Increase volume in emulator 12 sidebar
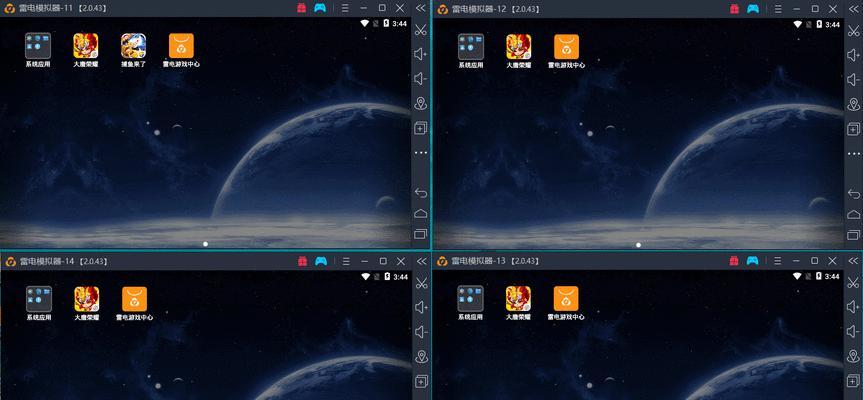The height and width of the screenshot is (400, 863). click(854, 55)
